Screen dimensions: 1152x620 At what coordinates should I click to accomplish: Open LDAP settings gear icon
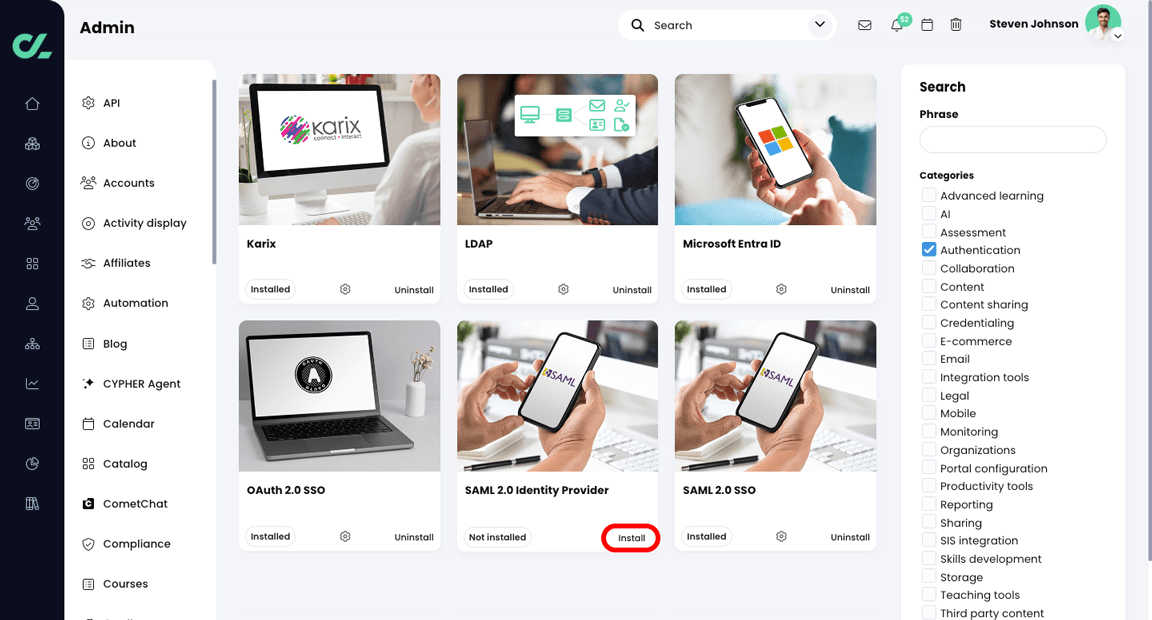point(564,289)
